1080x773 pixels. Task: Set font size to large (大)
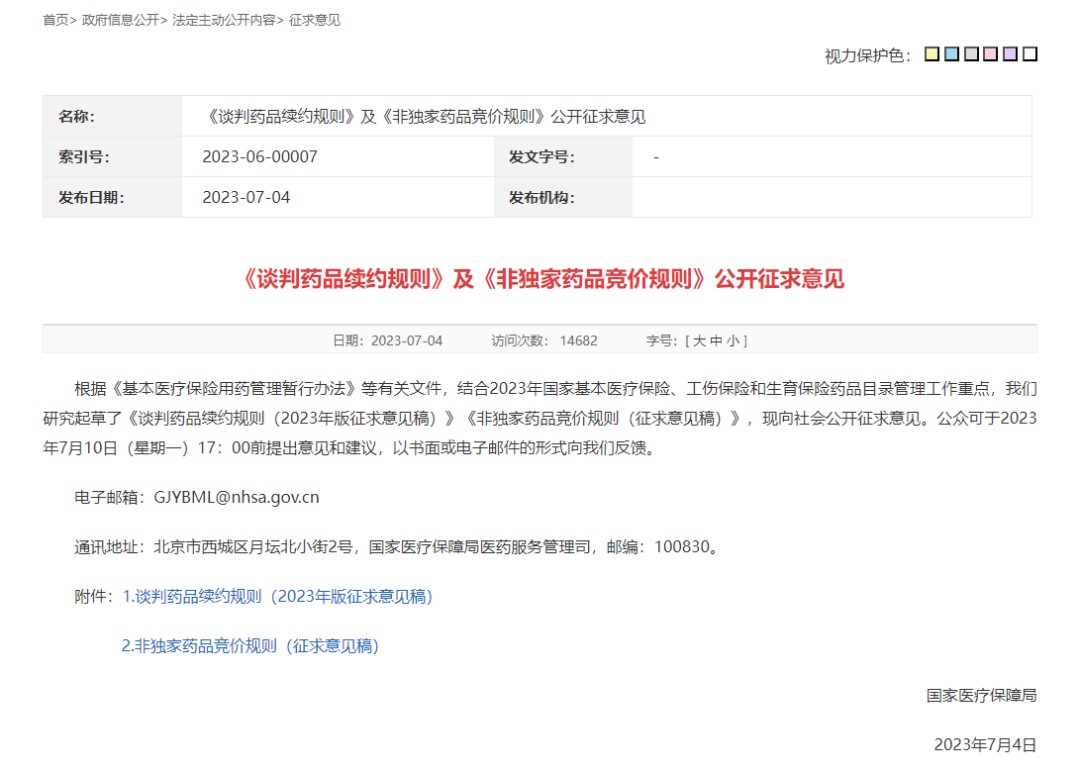click(699, 341)
